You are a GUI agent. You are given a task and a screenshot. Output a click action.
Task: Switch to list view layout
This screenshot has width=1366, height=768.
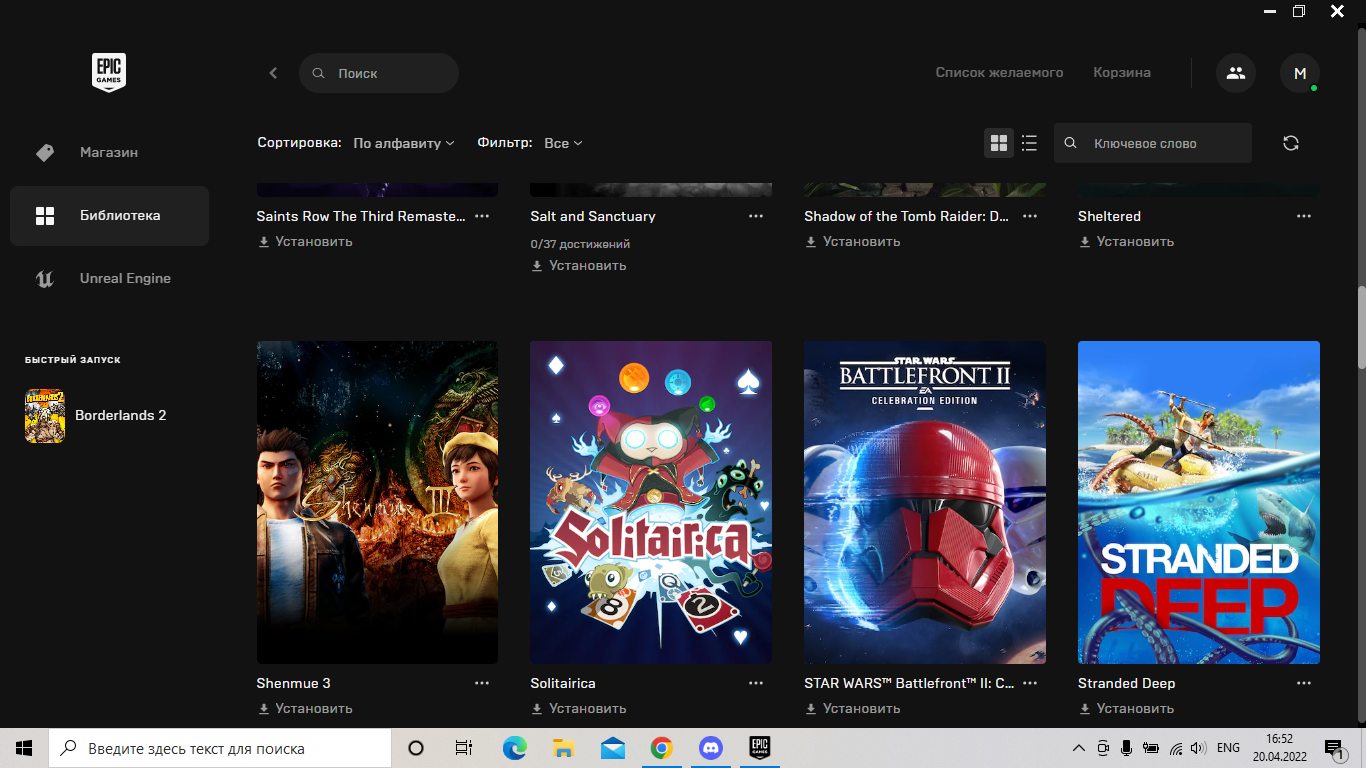pyautogui.click(x=1029, y=143)
